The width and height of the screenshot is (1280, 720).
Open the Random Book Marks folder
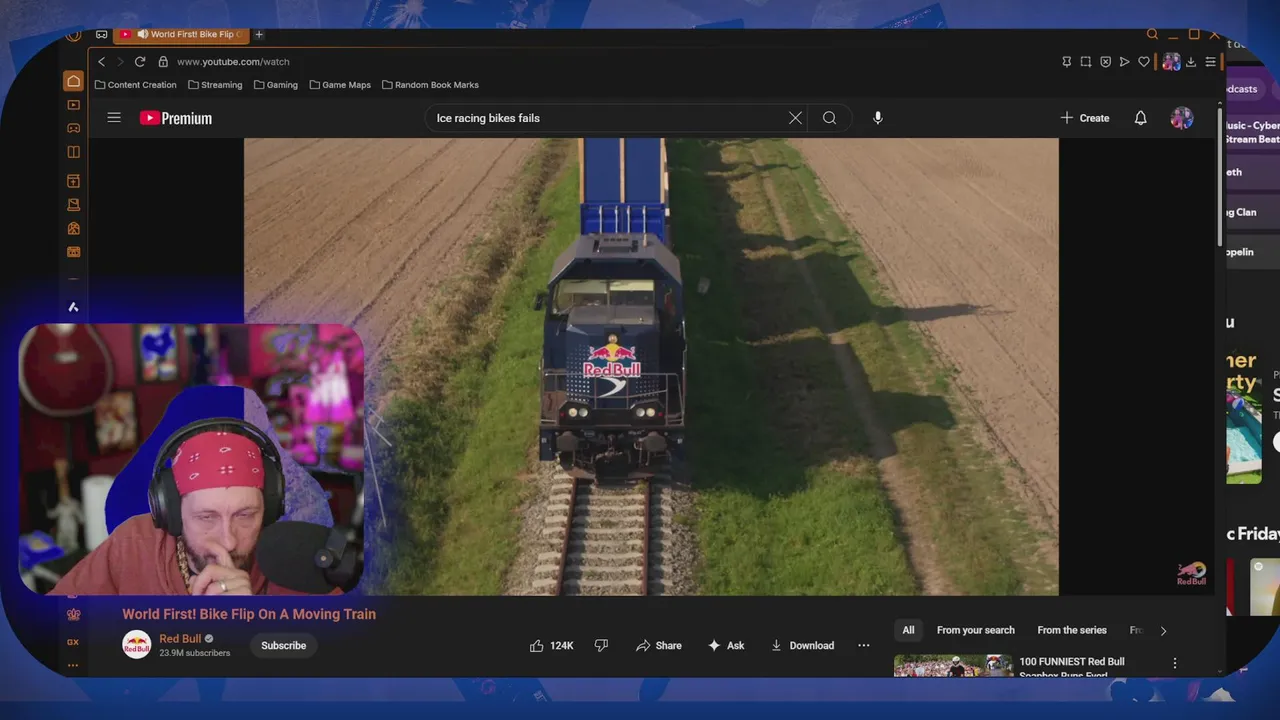pos(430,85)
